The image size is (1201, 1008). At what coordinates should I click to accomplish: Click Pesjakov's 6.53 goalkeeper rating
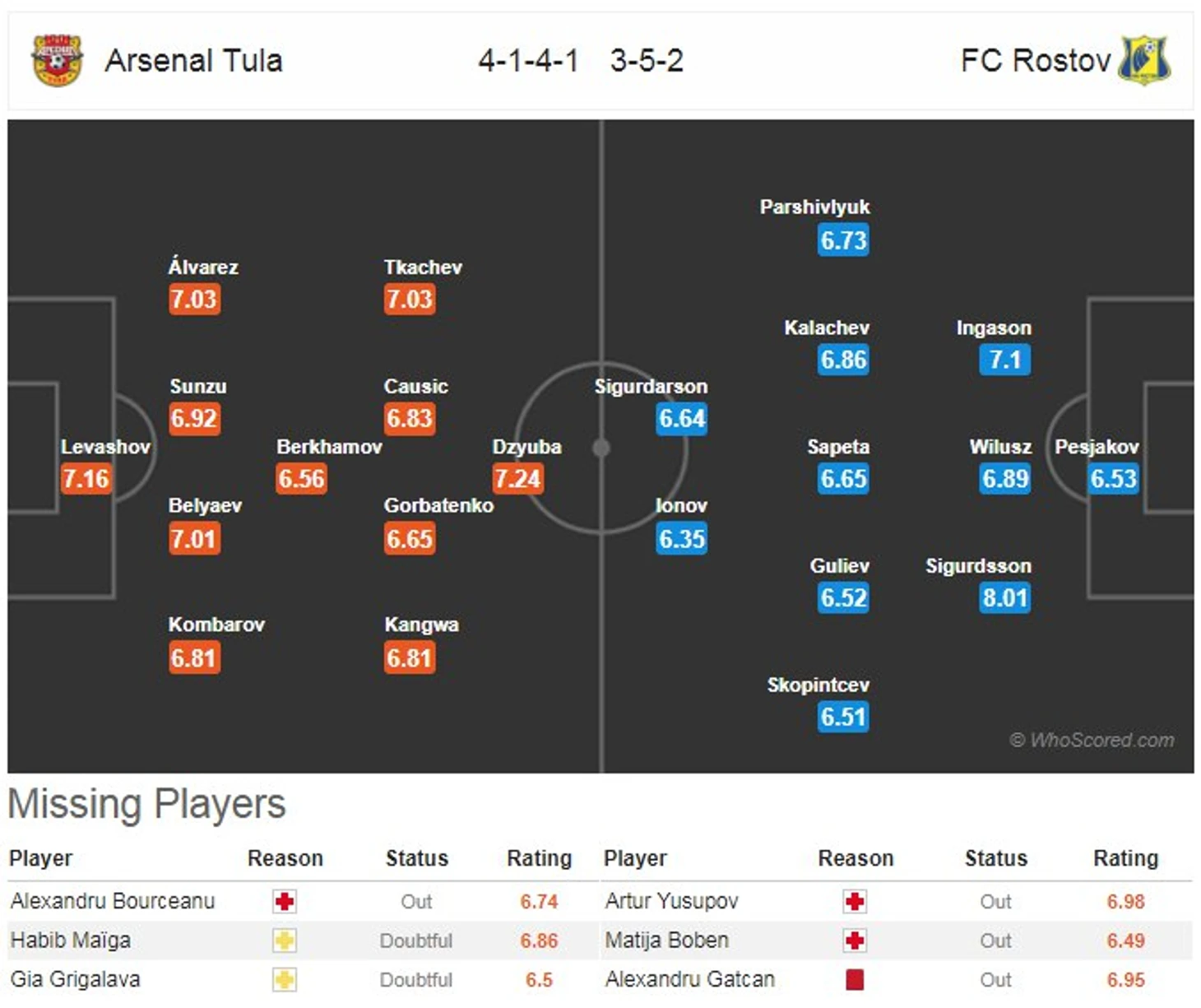(1113, 478)
